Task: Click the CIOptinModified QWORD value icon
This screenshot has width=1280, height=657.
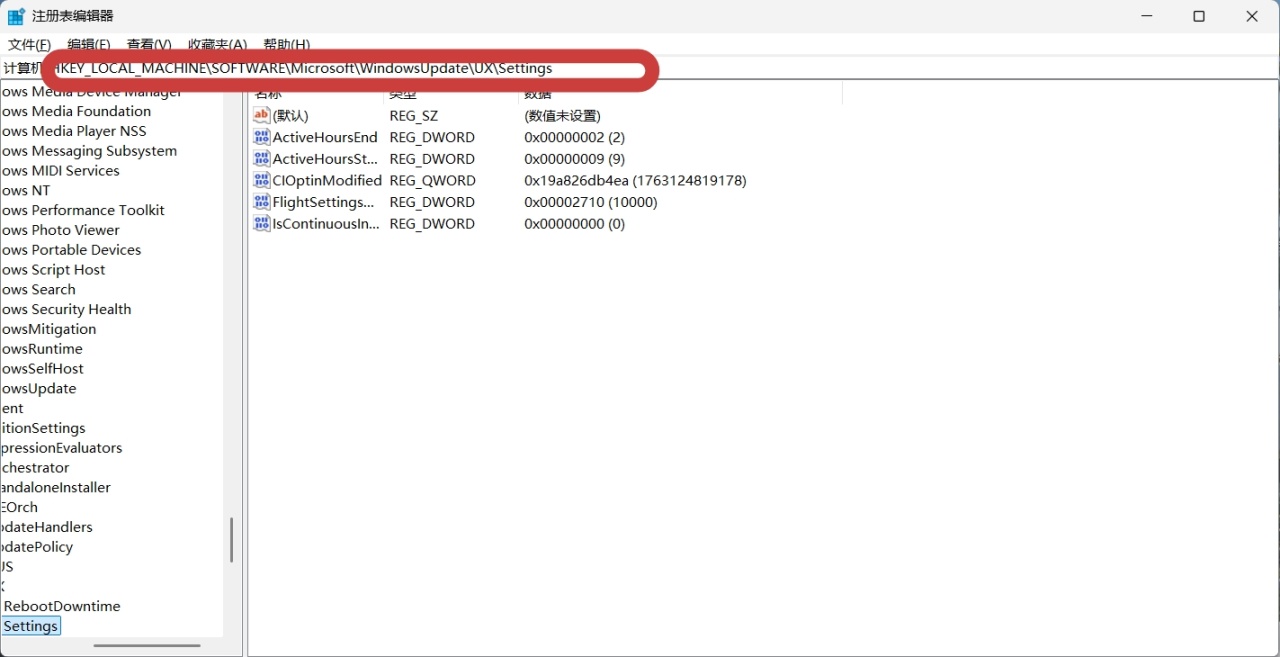Action: pyautogui.click(x=262, y=180)
